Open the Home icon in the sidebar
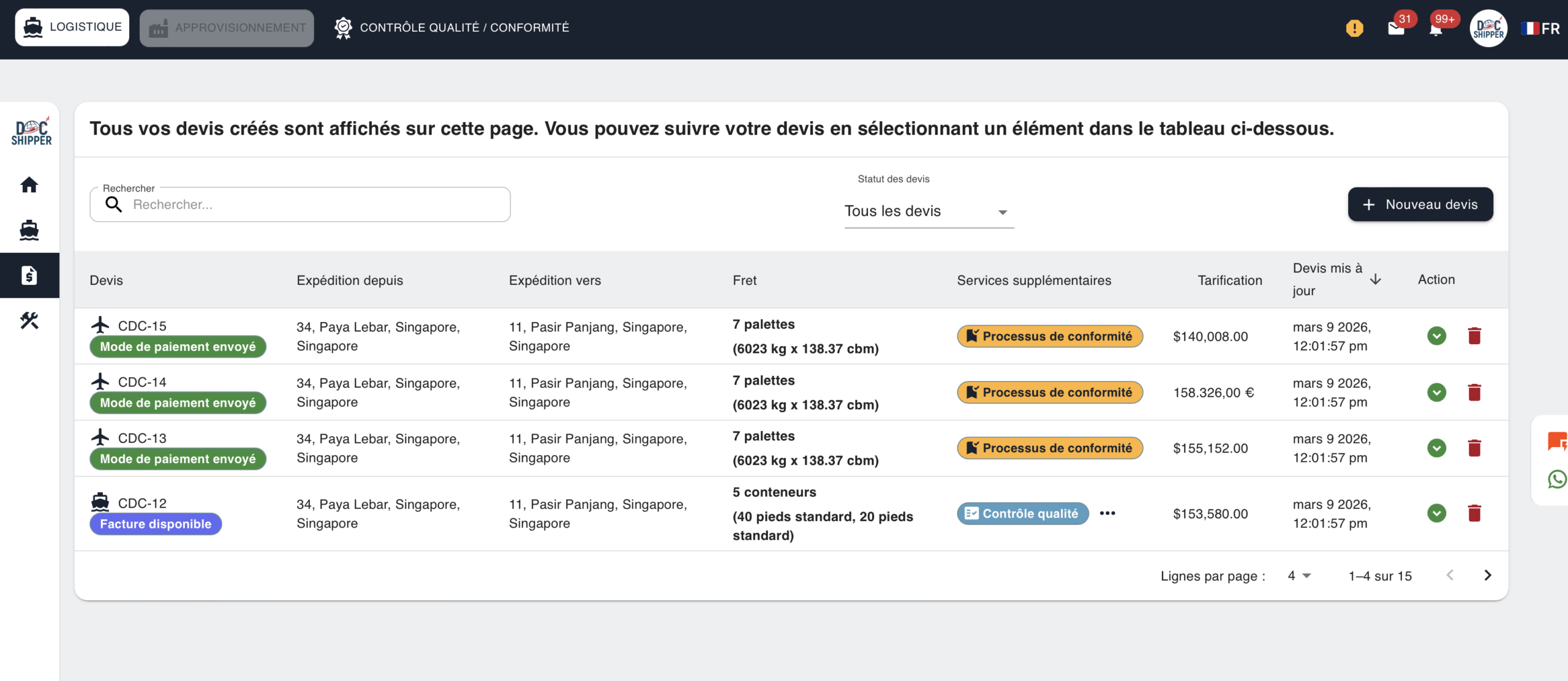The width and height of the screenshot is (1568, 681). click(29, 185)
